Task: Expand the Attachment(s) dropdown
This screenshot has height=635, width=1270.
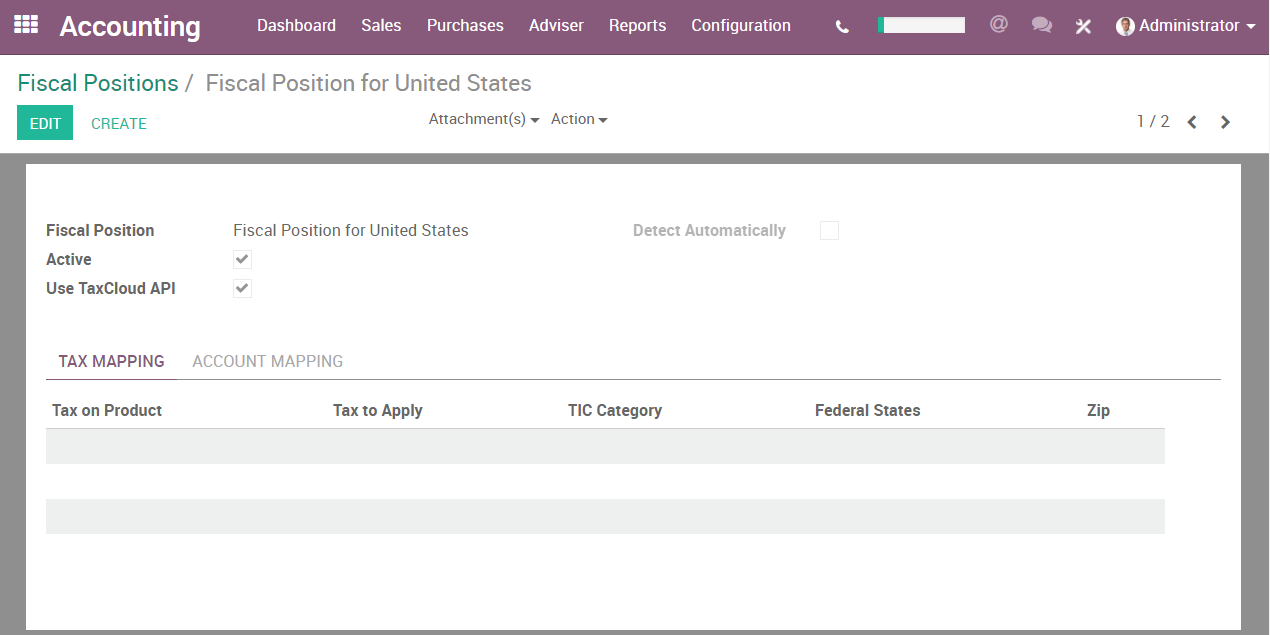Action: pos(483,119)
